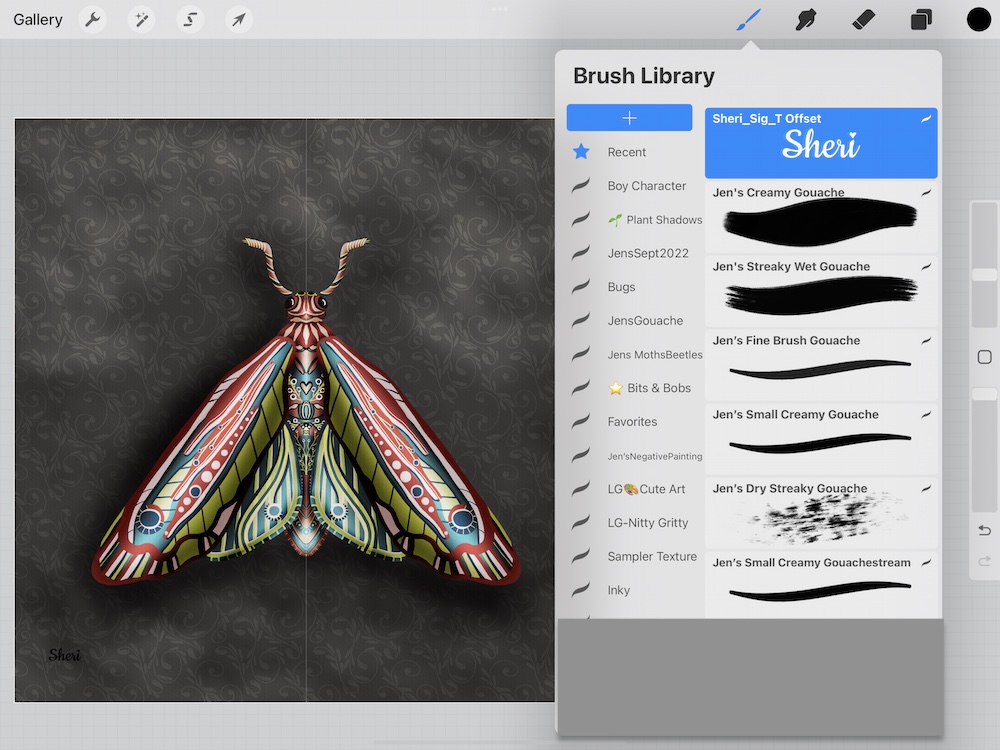Switch to the Favorites brush set

pyautogui.click(x=630, y=421)
